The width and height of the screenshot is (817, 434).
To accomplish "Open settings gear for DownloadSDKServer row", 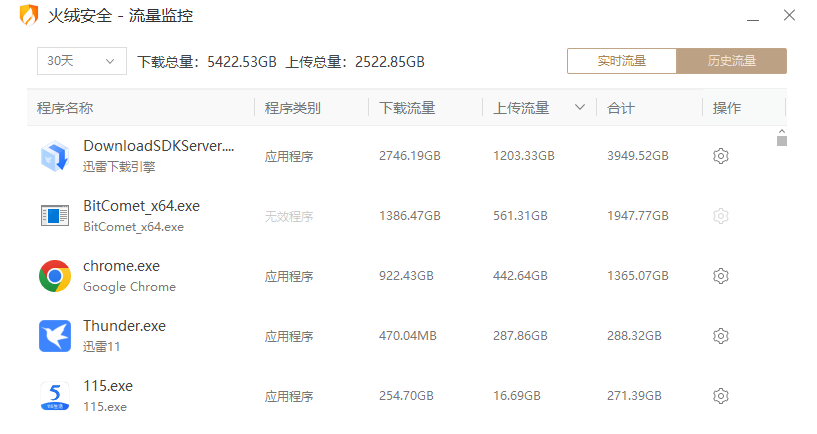I will point(721,156).
